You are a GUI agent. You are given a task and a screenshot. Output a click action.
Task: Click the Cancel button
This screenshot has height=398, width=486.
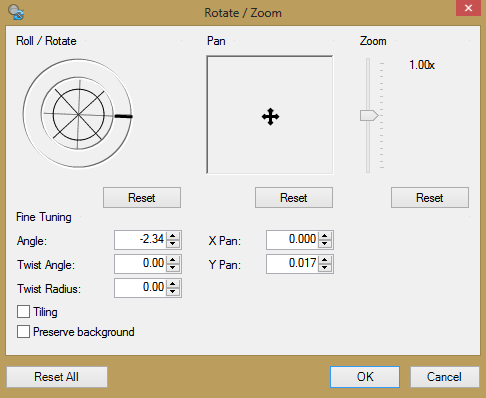pyautogui.click(x=445, y=377)
